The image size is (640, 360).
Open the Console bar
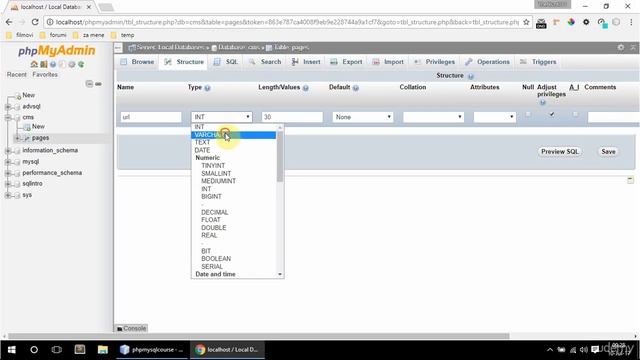131,329
